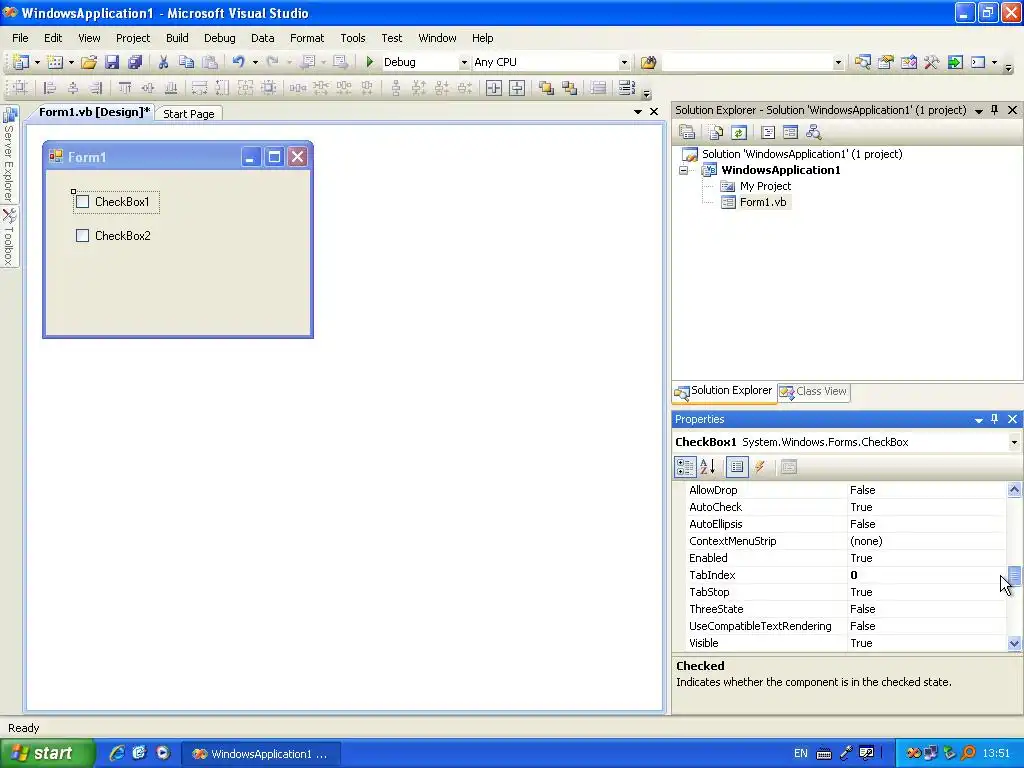Tick the CheckBox1 control on the form
The image size is (1024, 768).
[82, 202]
